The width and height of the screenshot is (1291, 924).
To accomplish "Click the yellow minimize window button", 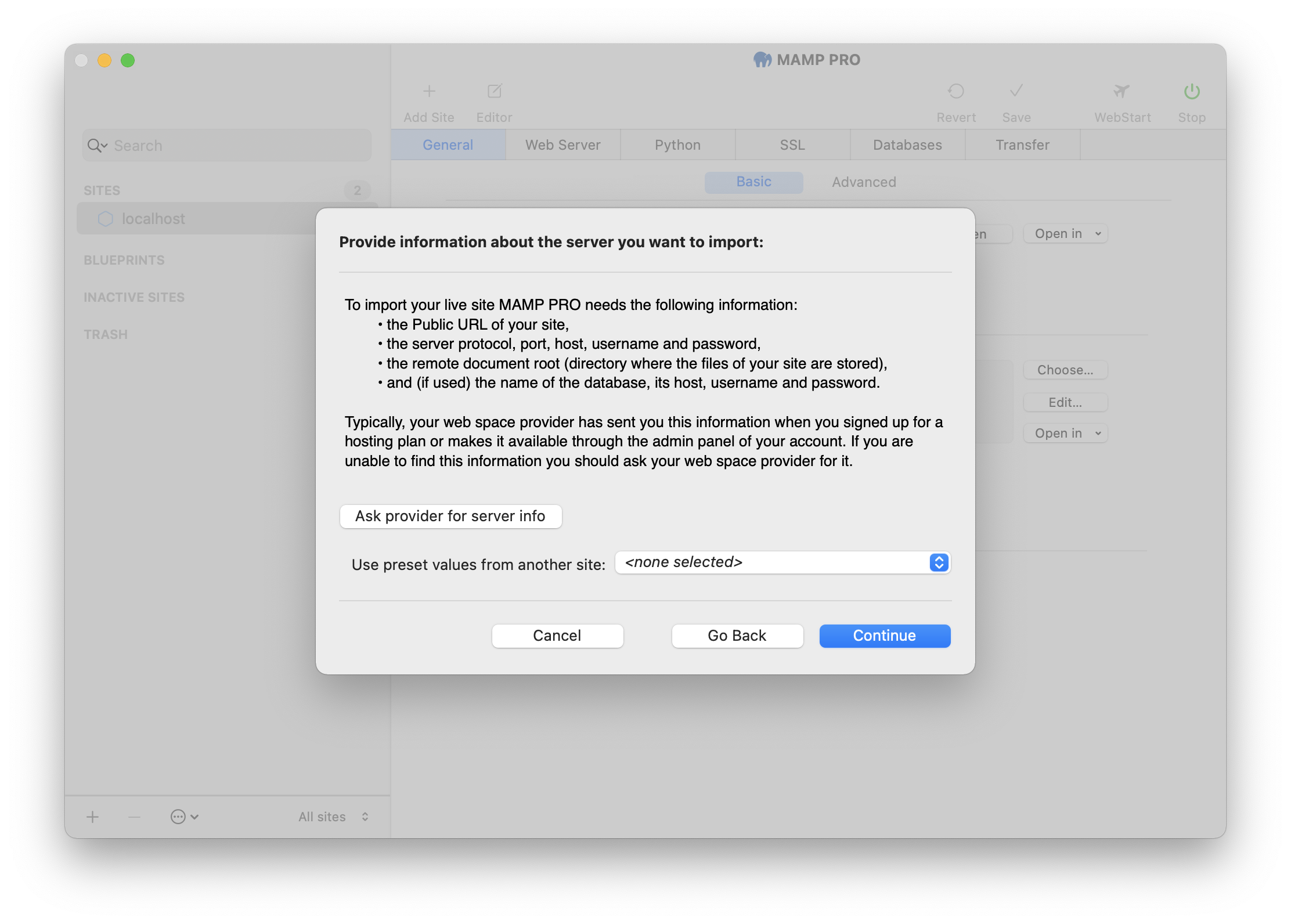I will coord(104,60).
